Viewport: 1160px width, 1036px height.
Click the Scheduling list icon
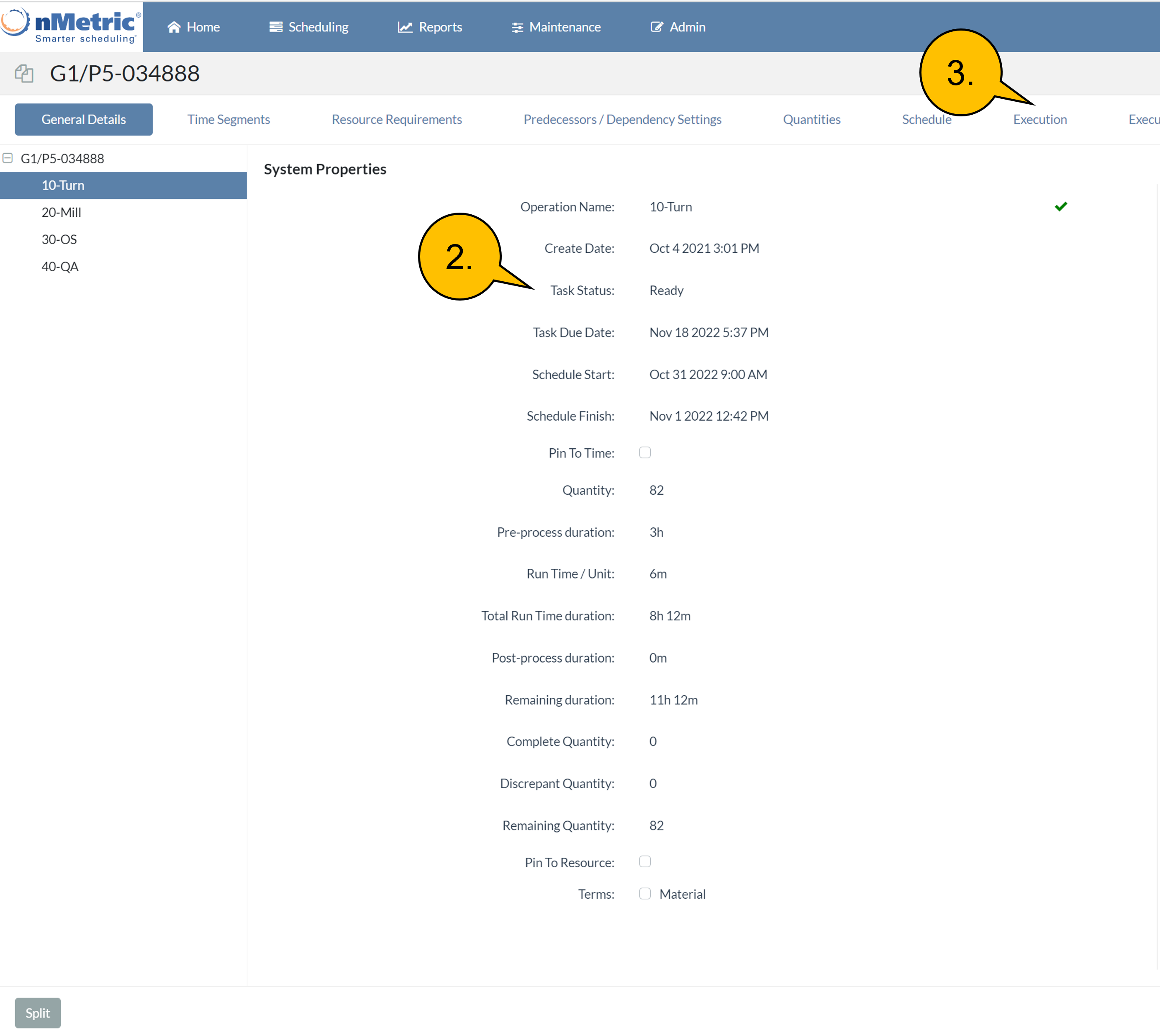(276, 27)
